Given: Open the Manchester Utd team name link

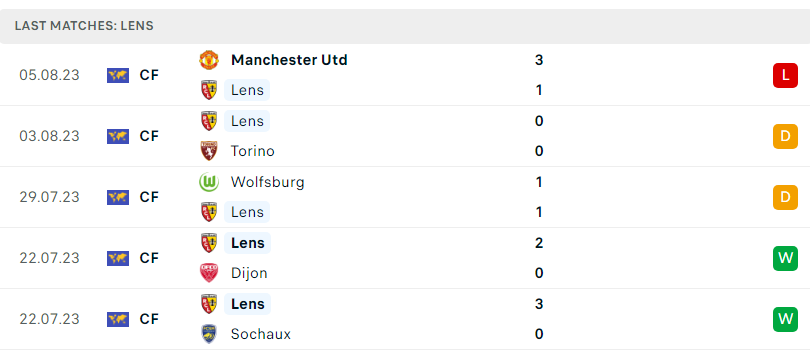Looking at the screenshot, I should coord(289,60).
